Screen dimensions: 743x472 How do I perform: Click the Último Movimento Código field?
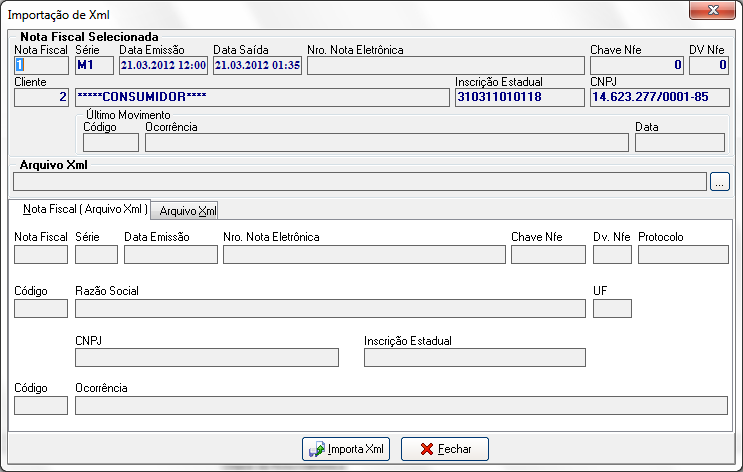click(x=111, y=142)
